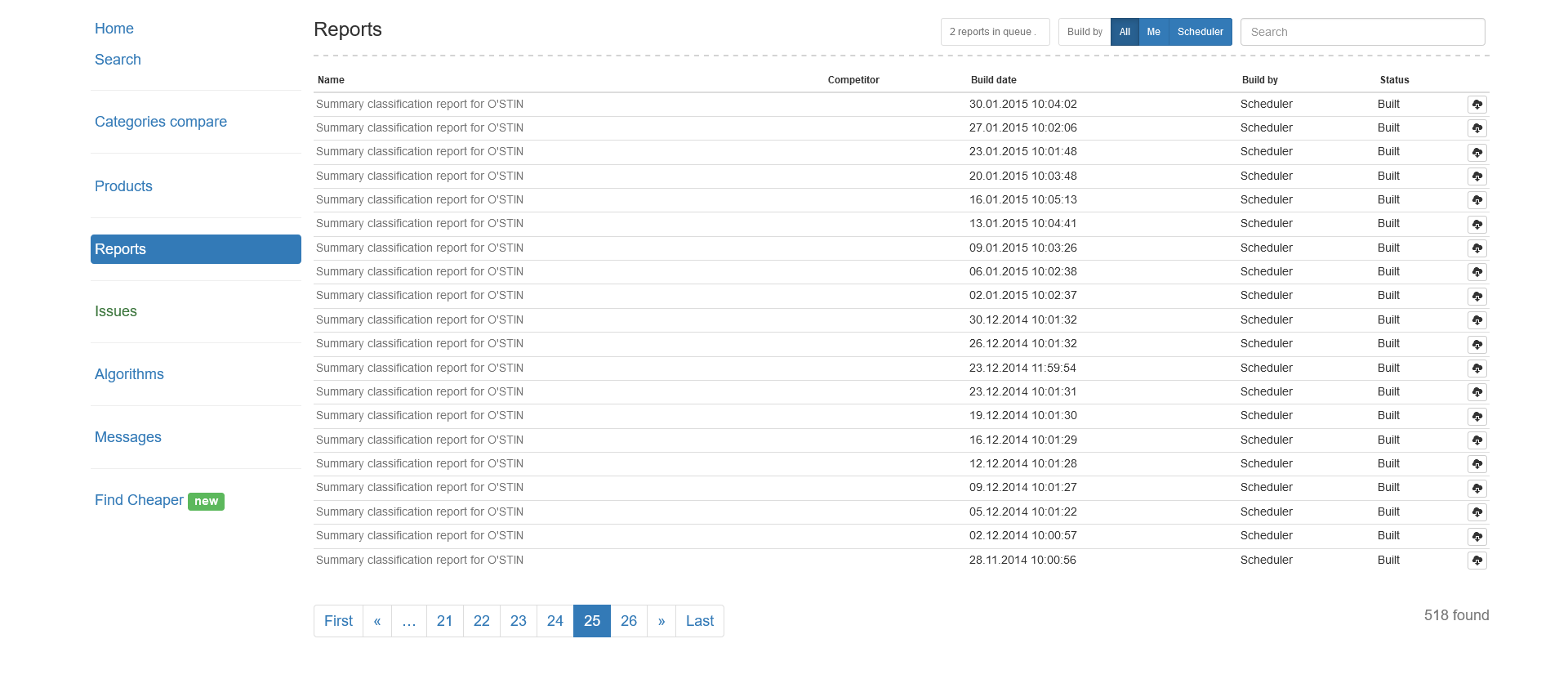Download the report built 23.12.2014 11:59:54
The width and height of the screenshot is (1568, 688).
[1477, 369]
